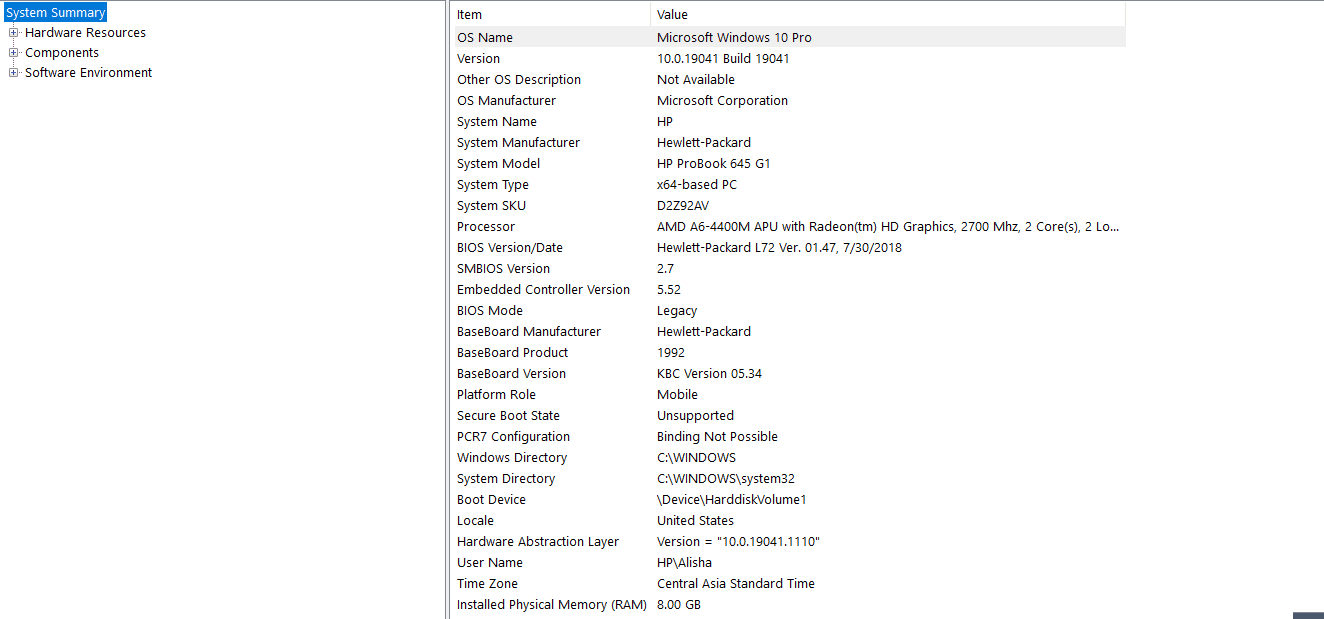The height and width of the screenshot is (619, 1324).
Task: Select the Software Environment tree item
Action: click(x=89, y=73)
